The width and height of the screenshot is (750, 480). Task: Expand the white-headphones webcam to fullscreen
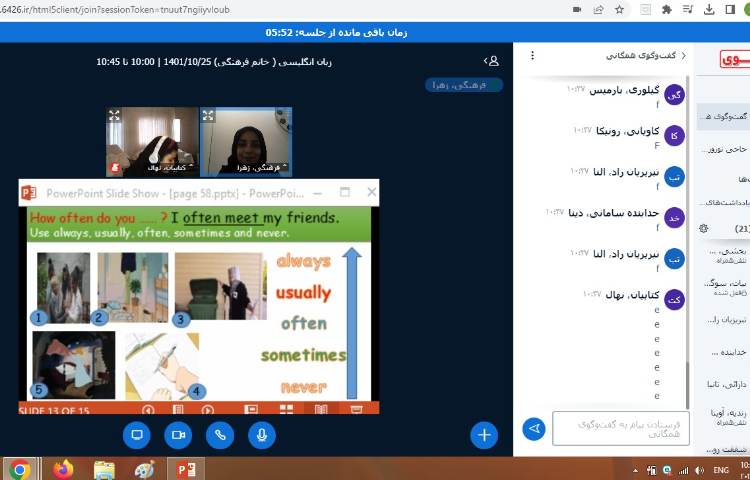tap(114, 115)
